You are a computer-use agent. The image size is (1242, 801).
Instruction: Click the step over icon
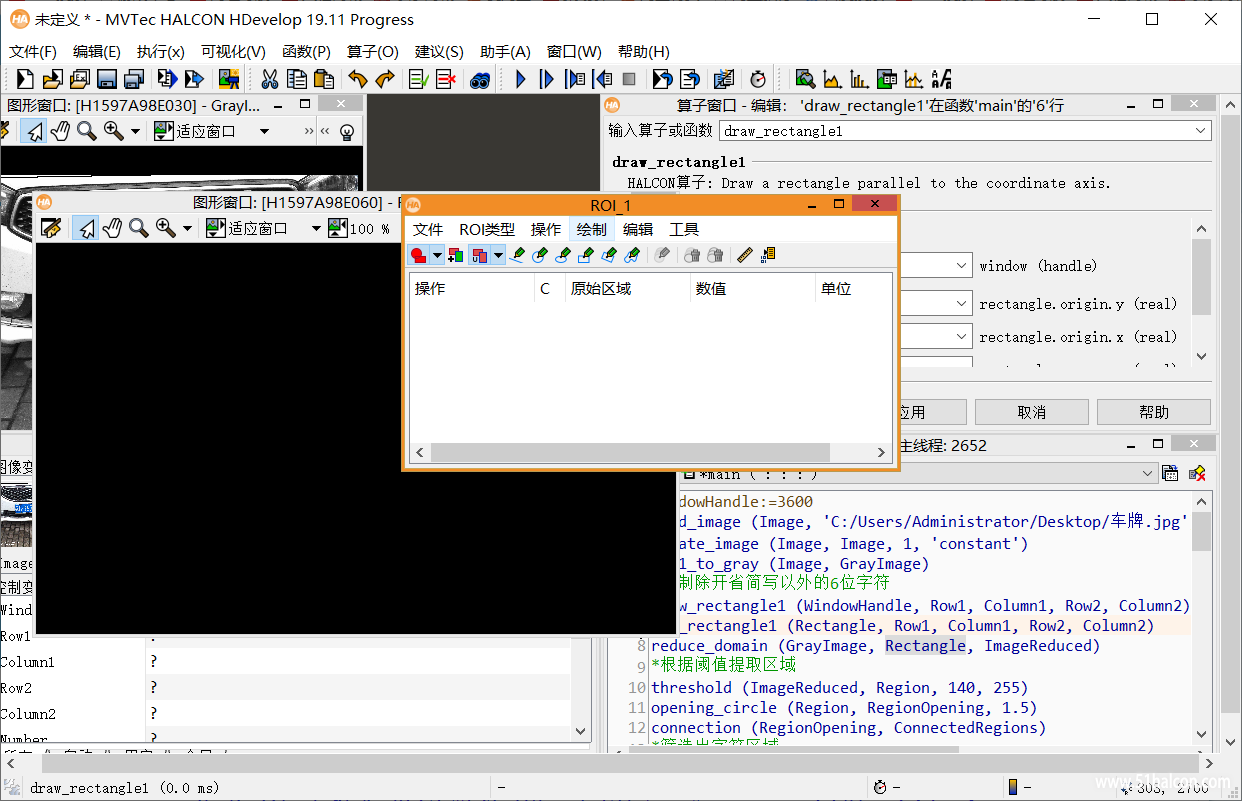(547, 79)
